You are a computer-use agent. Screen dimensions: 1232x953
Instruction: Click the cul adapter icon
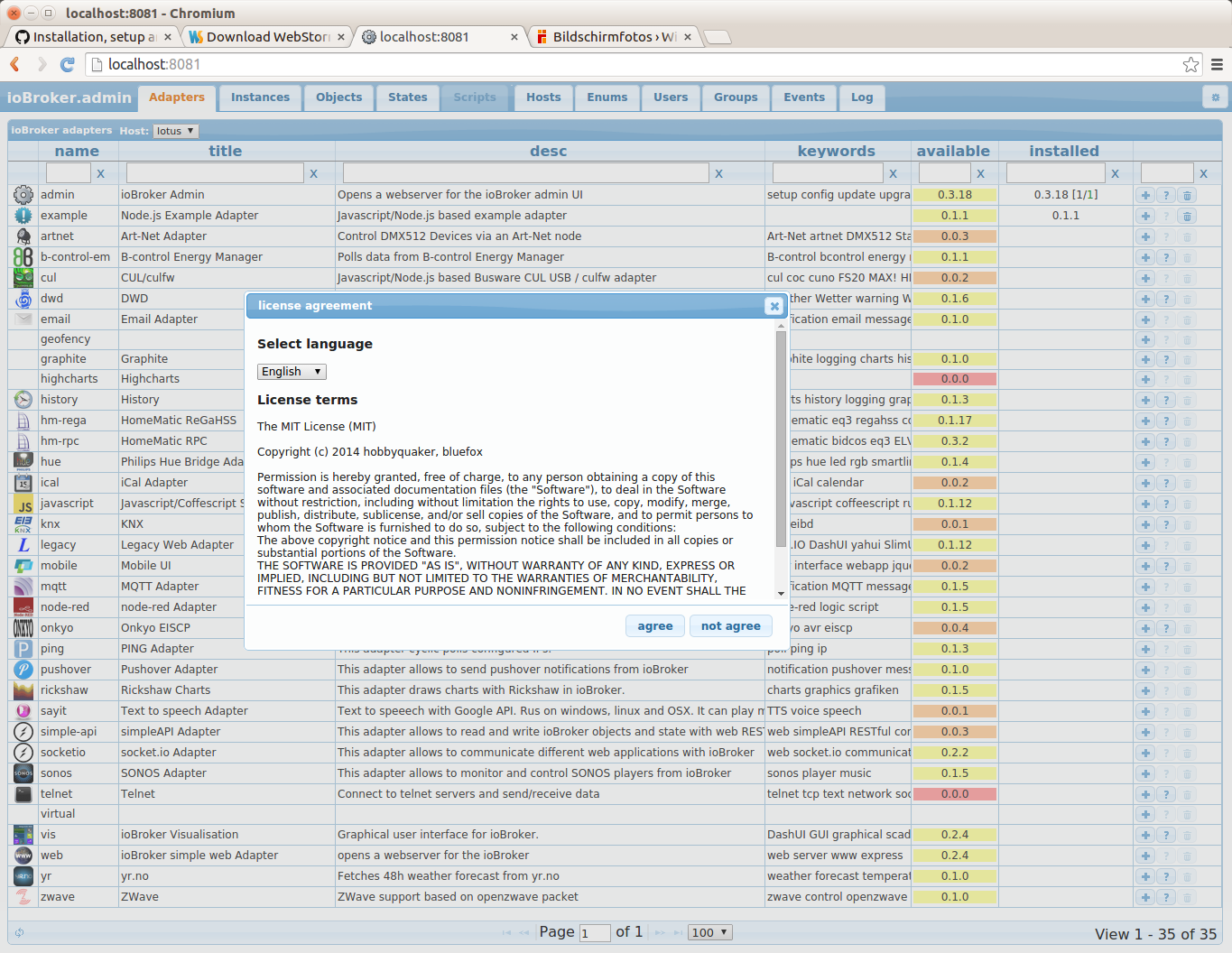23,278
